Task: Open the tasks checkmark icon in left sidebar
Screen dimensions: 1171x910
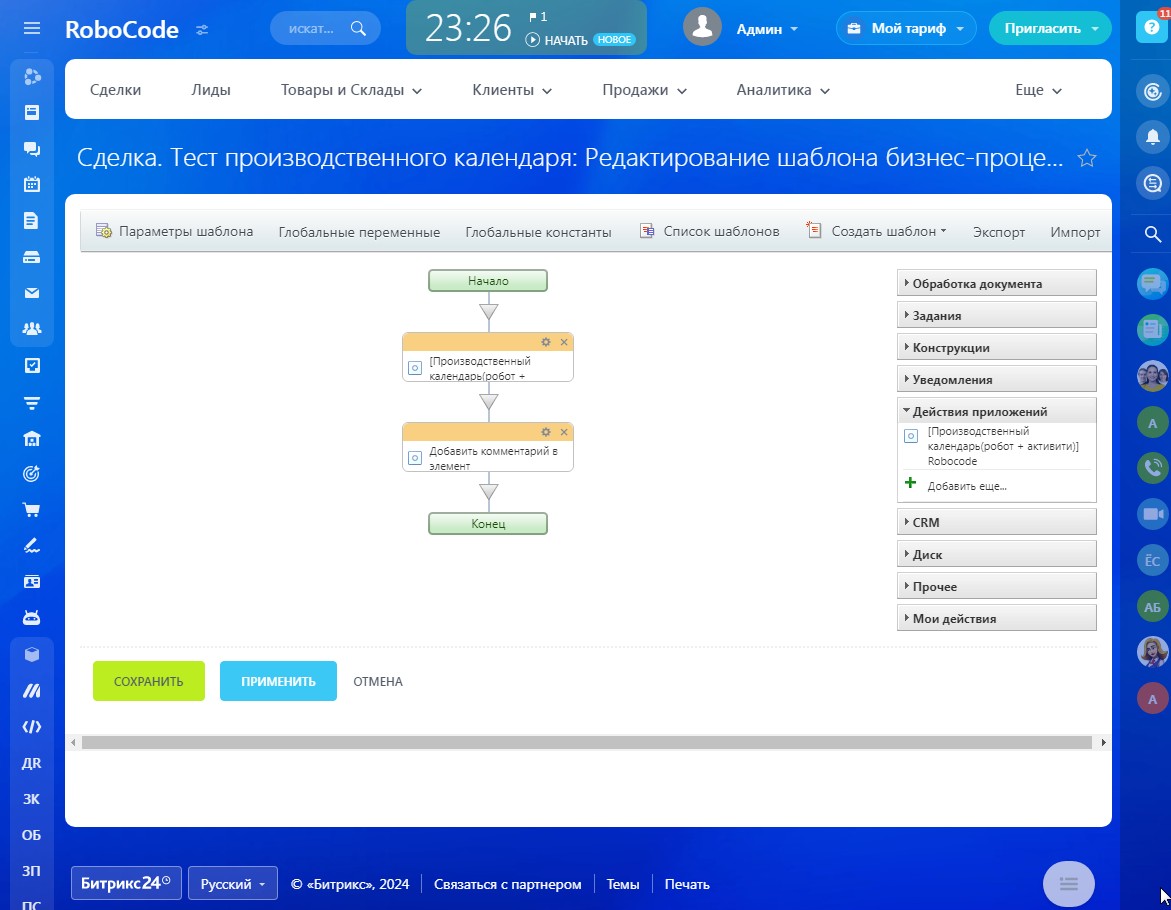Action: point(31,366)
